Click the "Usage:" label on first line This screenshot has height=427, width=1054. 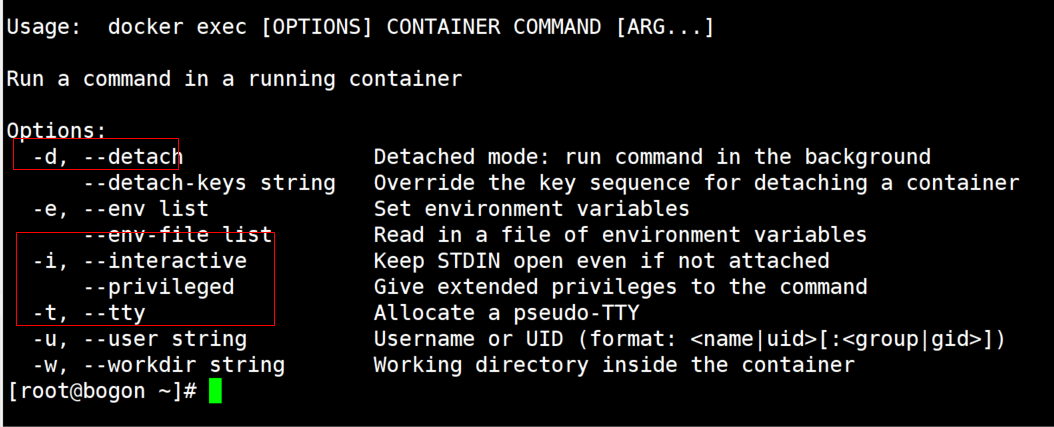pyautogui.click(x=44, y=27)
